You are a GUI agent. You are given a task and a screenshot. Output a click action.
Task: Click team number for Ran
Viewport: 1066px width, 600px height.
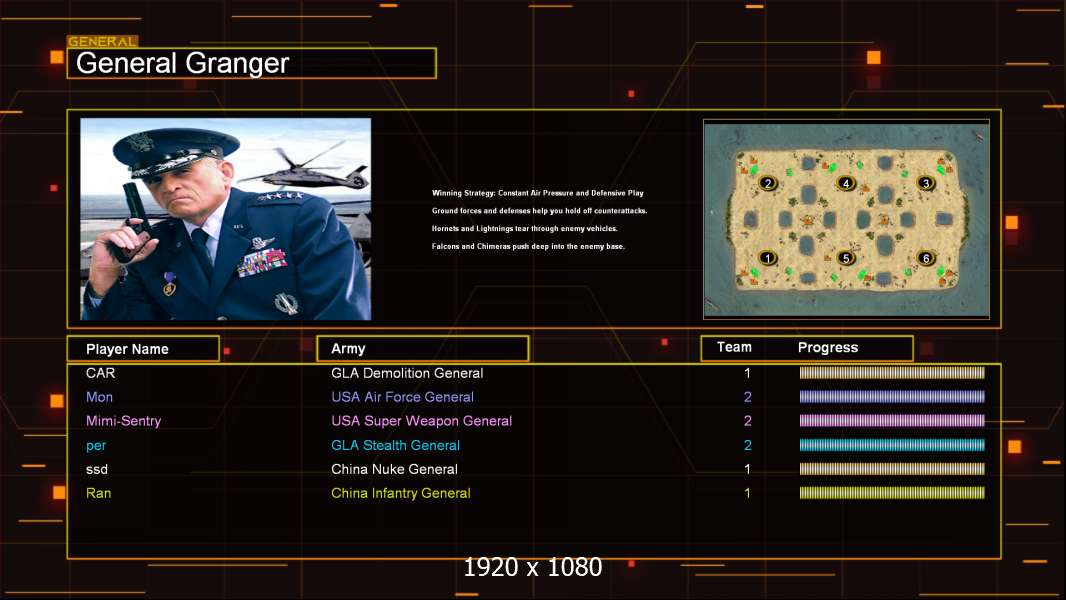click(x=747, y=493)
